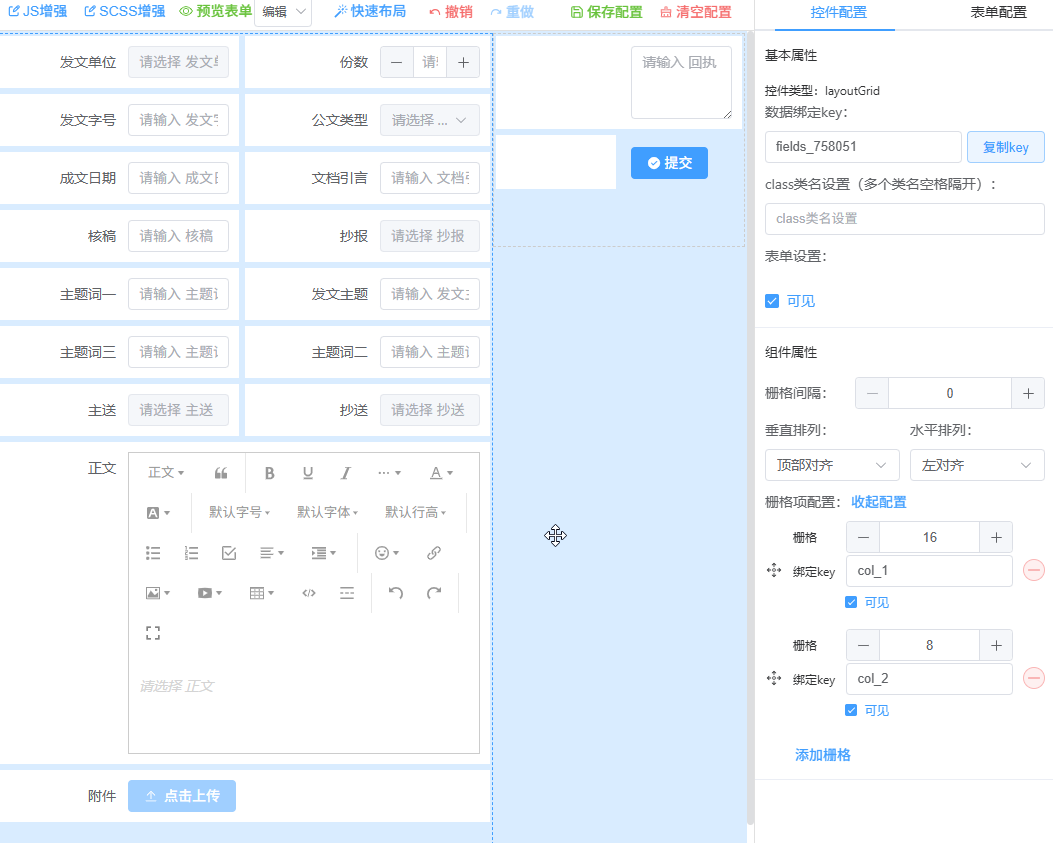Toggle 可见 checkbox for the col_1 grid

pyautogui.click(x=851, y=602)
